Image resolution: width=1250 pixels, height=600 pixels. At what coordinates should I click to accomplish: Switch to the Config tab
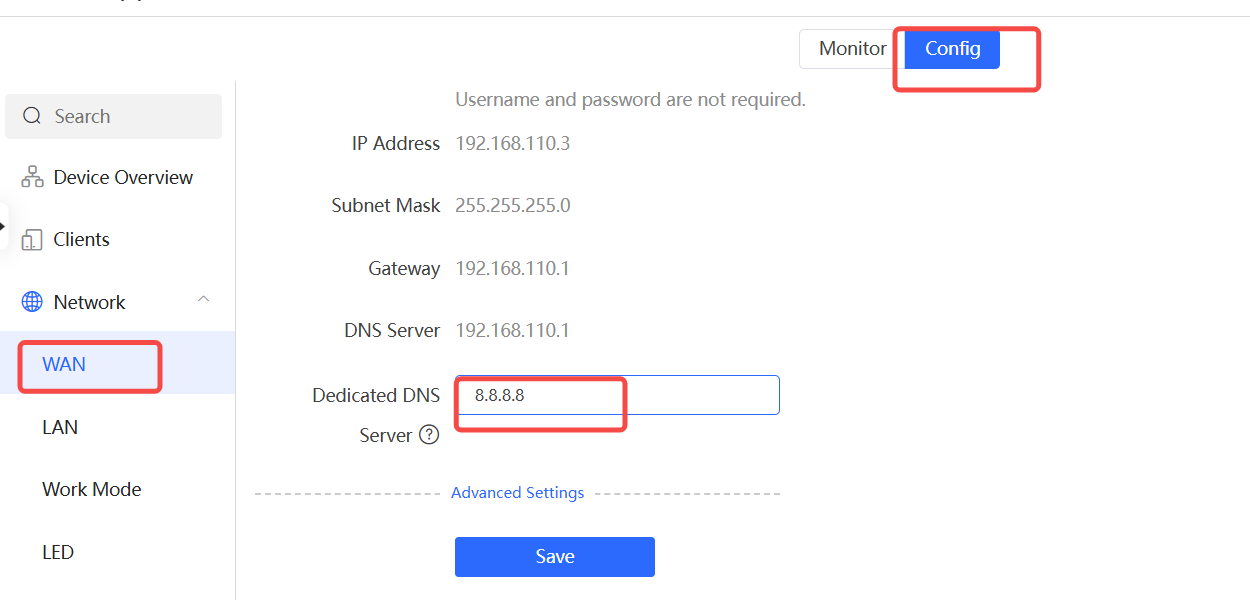(952, 49)
